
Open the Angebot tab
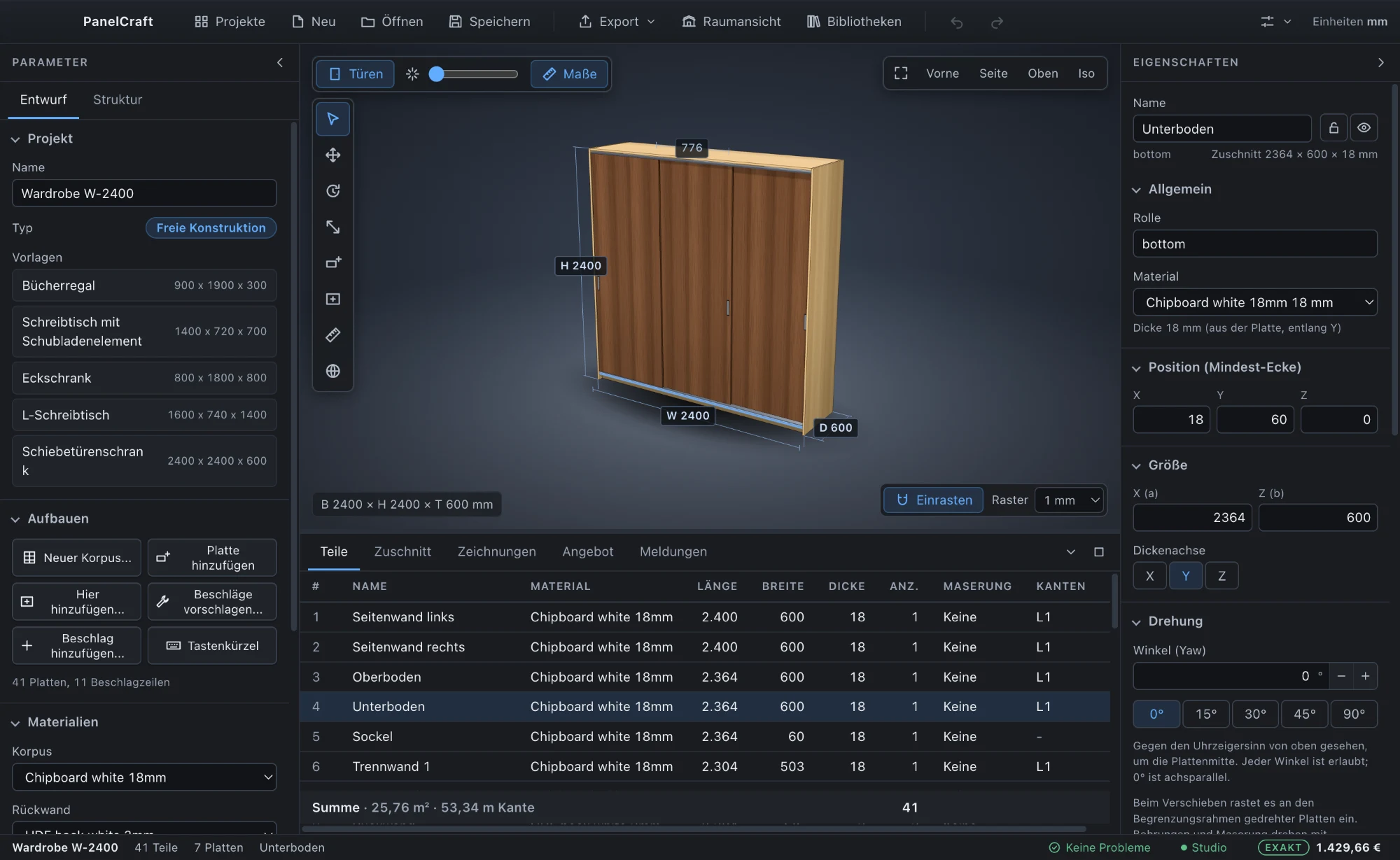pos(588,551)
